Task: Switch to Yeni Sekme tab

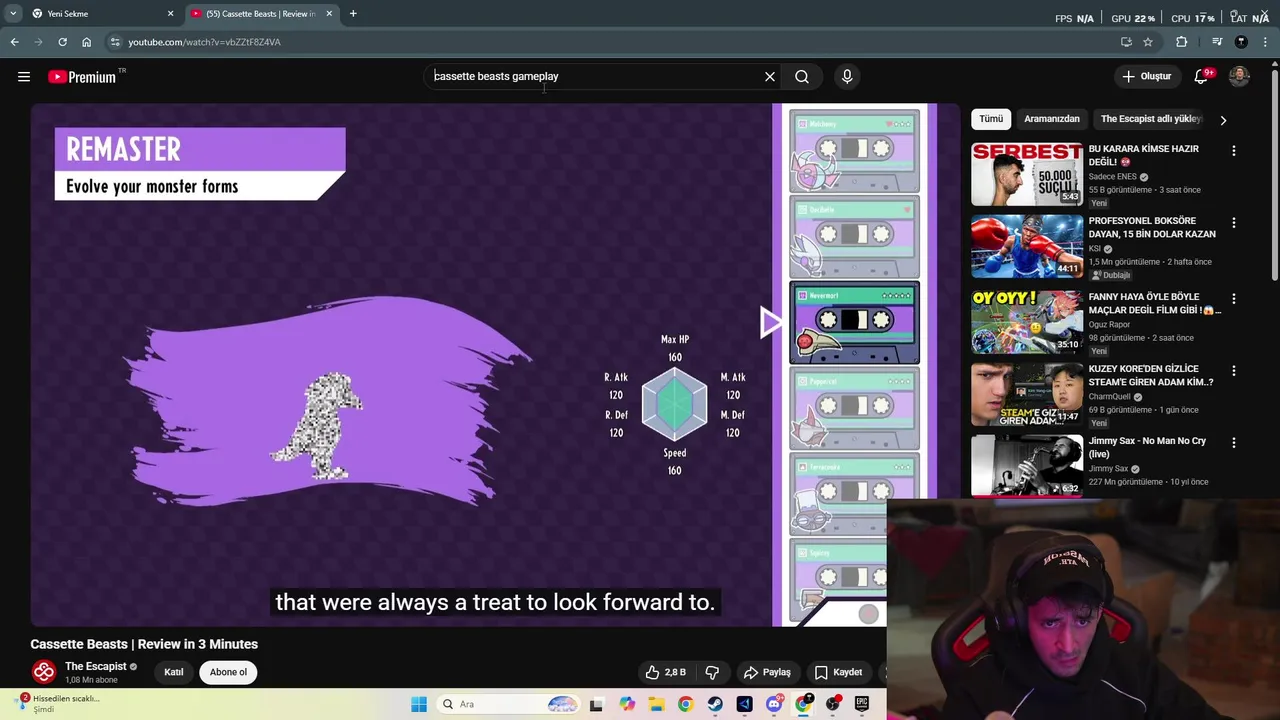Action: pos(102,13)
